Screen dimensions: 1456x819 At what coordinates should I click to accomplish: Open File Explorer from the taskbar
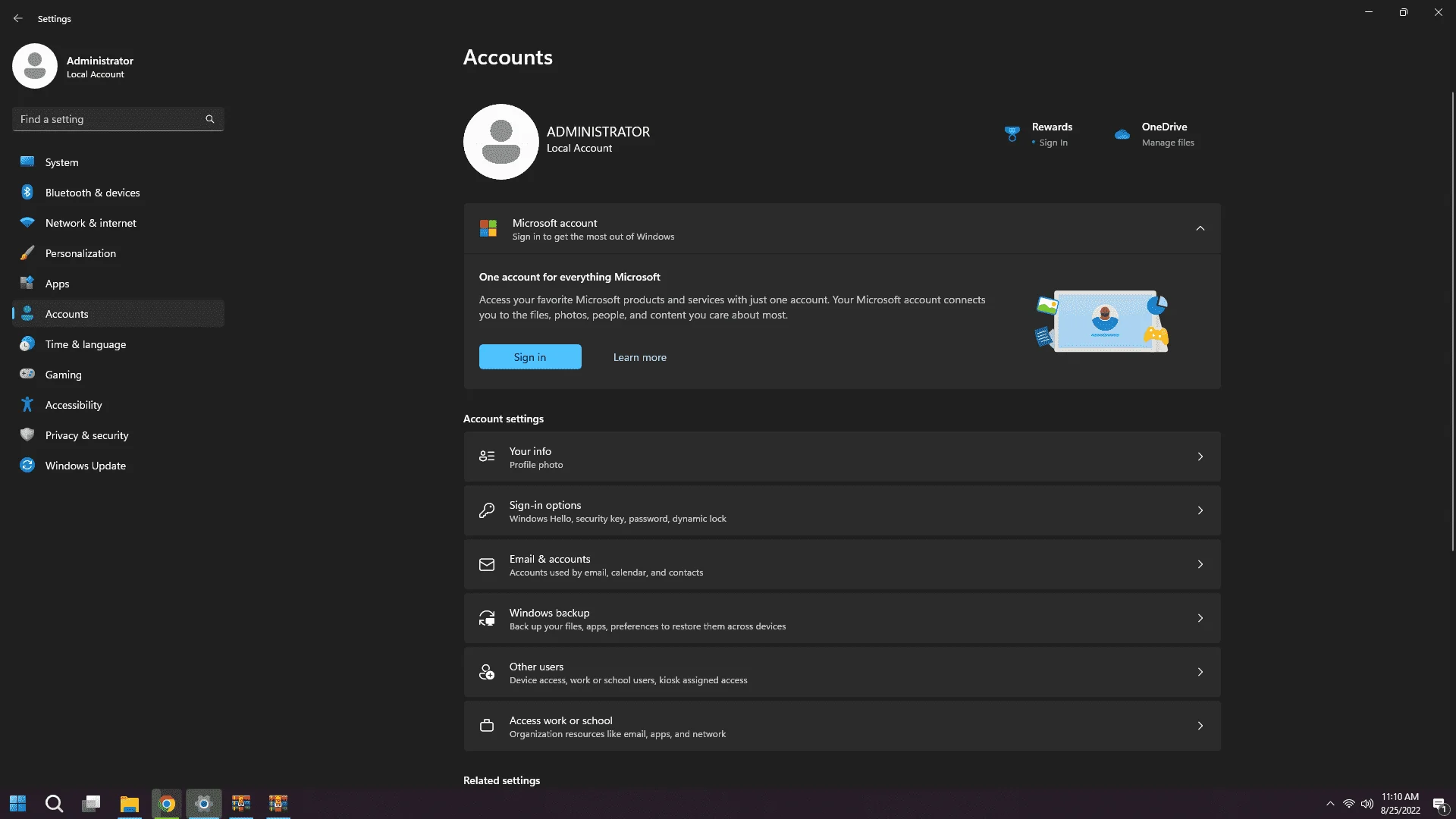click(129, 804)
